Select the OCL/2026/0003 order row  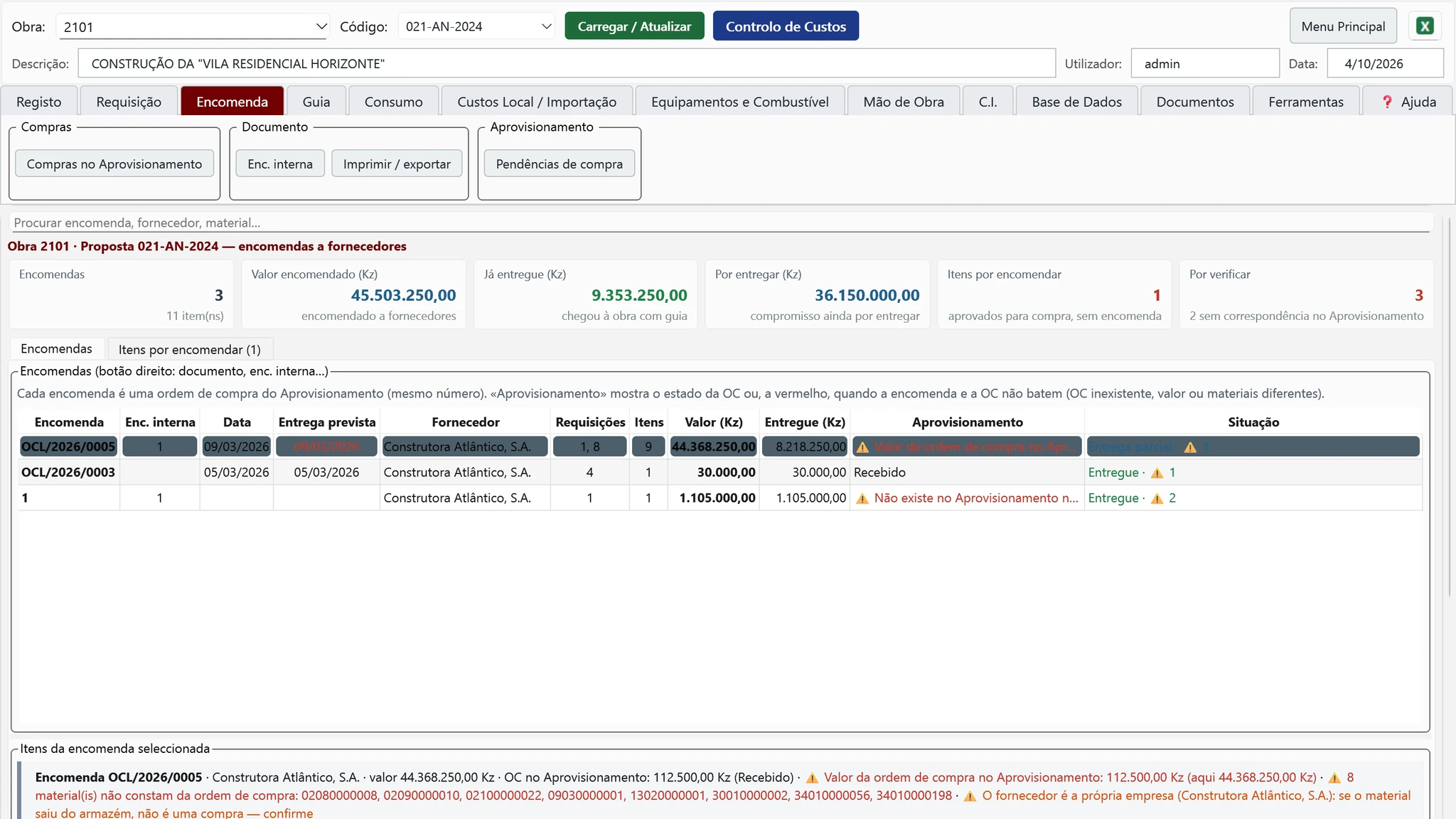(719, 472)
